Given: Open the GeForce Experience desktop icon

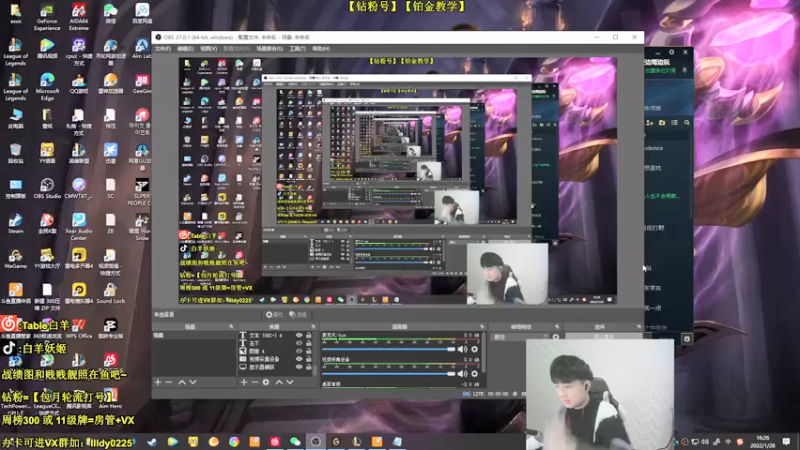Looking at the screenshot, I should (47, 17).
